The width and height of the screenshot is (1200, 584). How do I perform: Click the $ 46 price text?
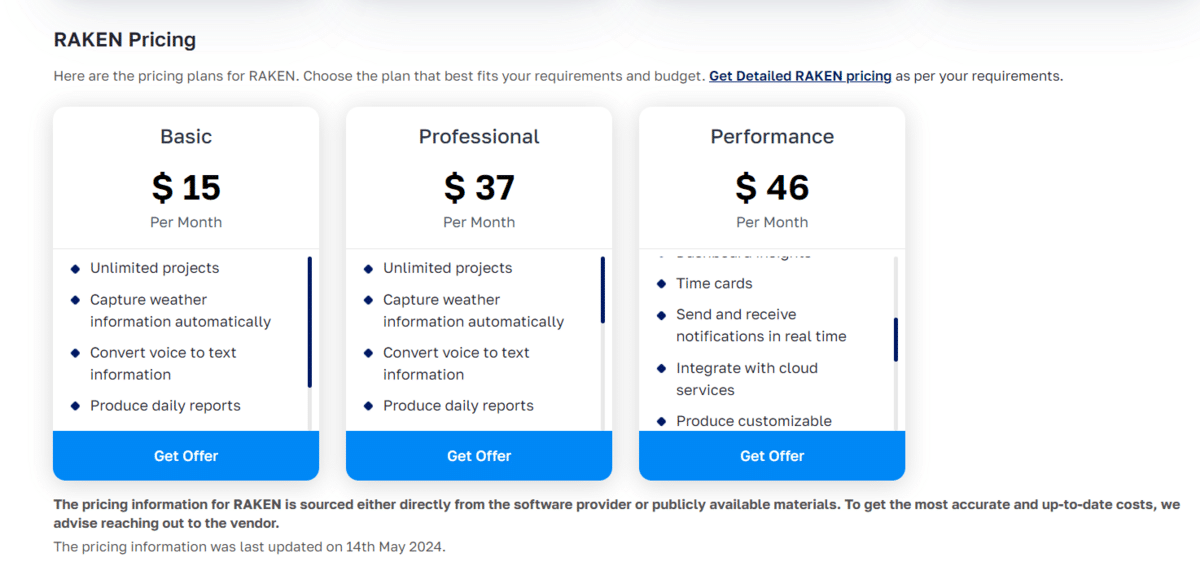[772, 188]
